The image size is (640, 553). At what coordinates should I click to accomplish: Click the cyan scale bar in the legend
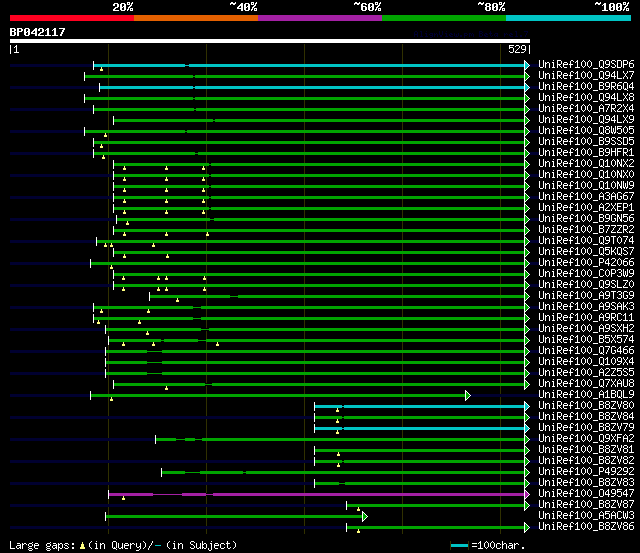click(x=460, y=546)
